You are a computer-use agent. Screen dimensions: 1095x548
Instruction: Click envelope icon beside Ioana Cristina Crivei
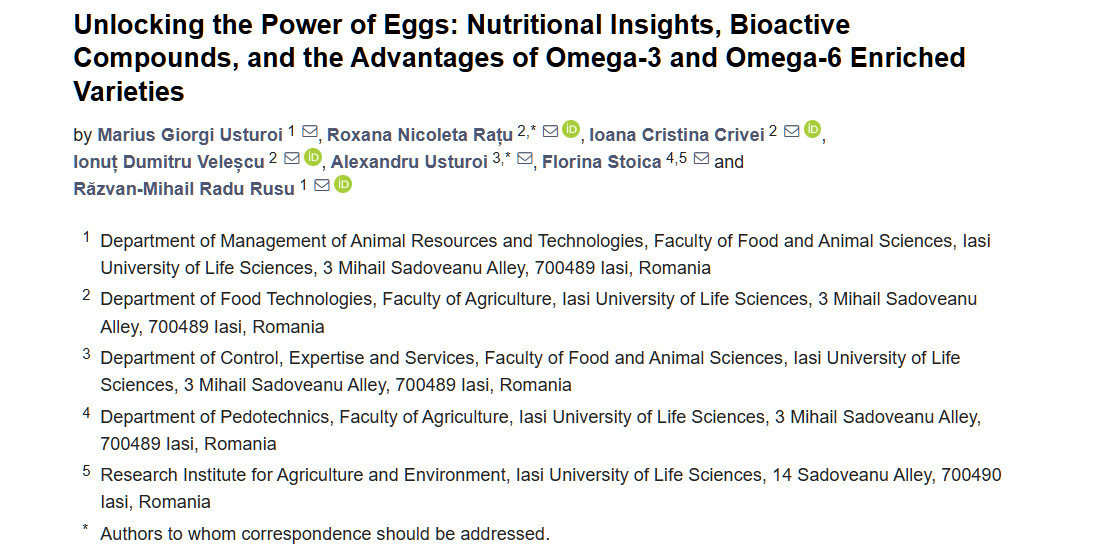tap(792, 132)
